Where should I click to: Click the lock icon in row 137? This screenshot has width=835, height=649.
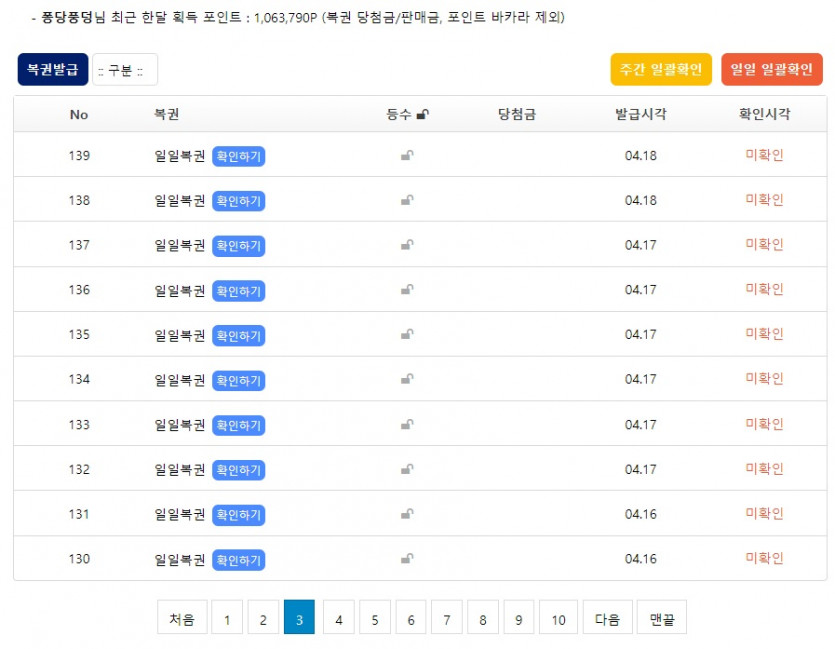tap(407, 245)
